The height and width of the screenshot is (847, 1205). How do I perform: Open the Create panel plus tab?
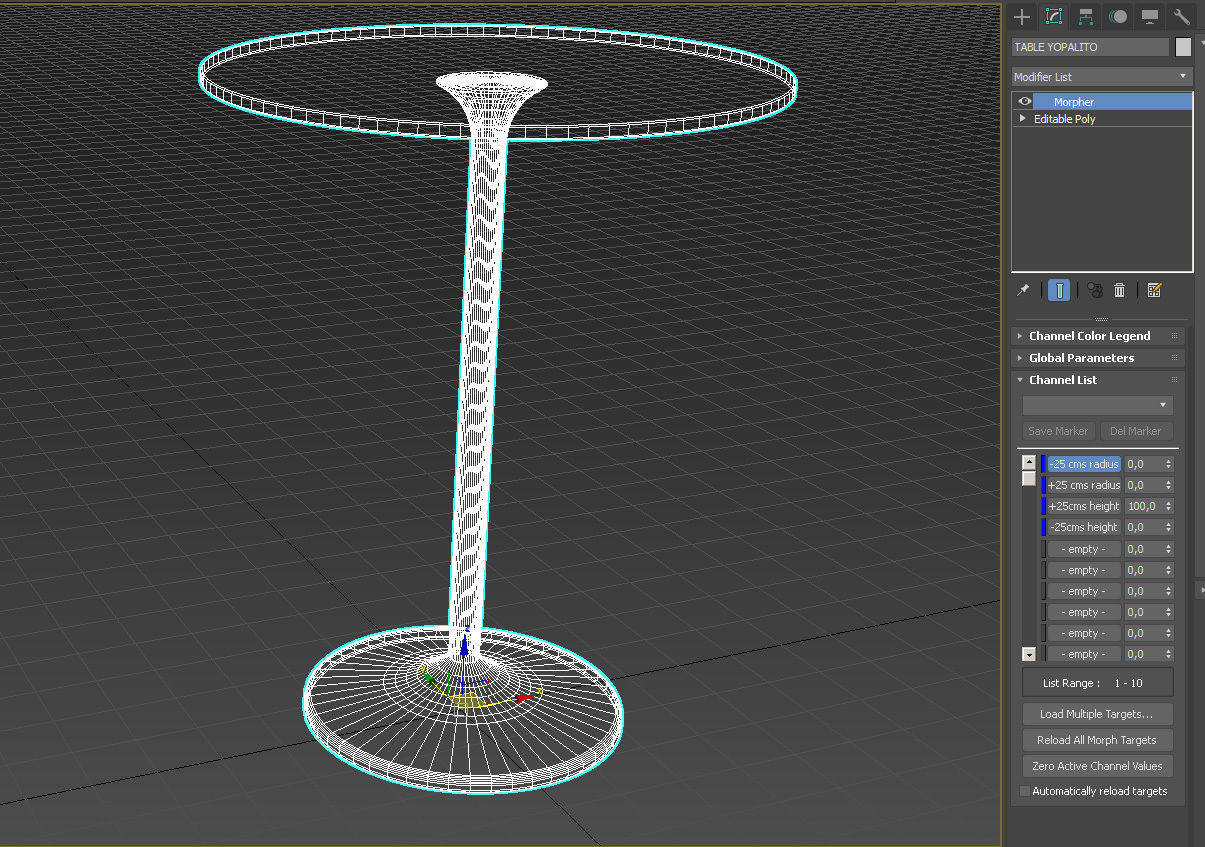tap(1021, 17)
